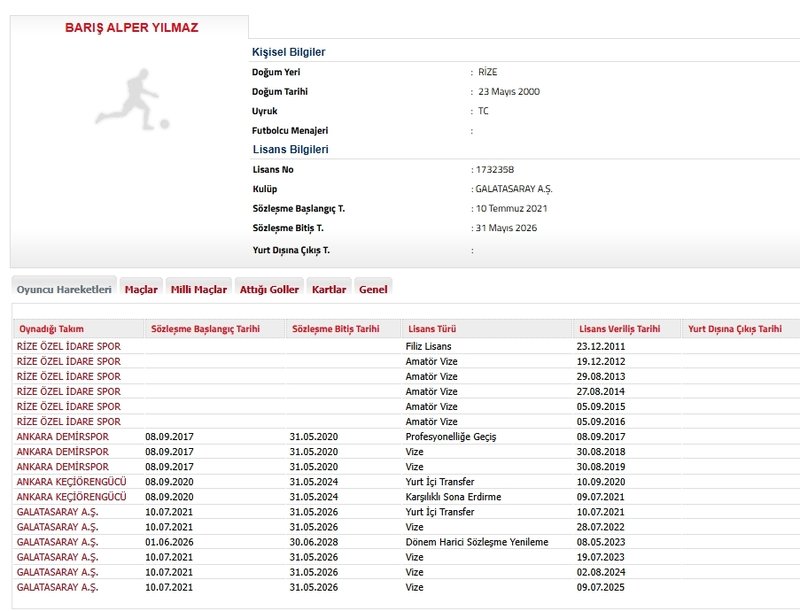Image resolution: width=800 pixels, height=611 pixels.
Task: Click the Sözleşme Başlangıç Tarihi column header
Action: point(207,329)
